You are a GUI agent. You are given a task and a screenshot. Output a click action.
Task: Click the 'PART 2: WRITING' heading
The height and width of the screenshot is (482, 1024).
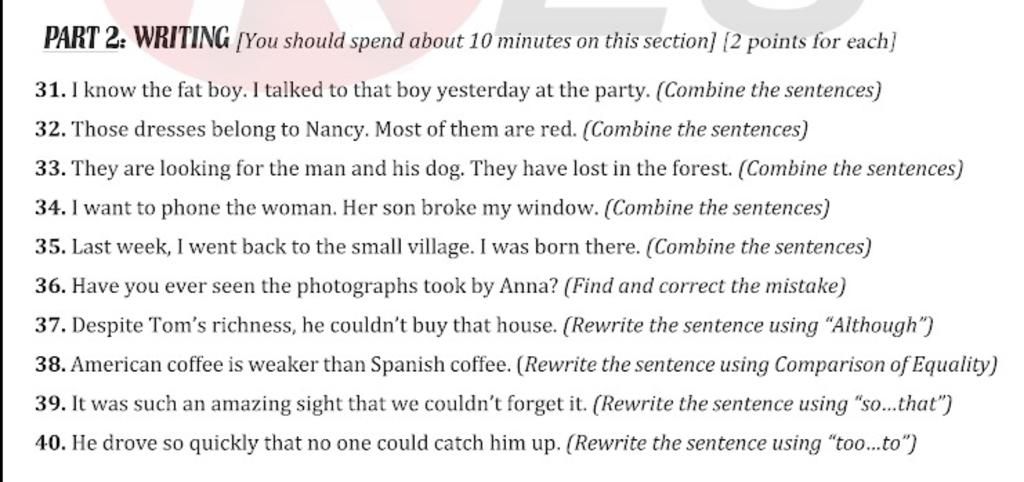[x=136, y=40]
